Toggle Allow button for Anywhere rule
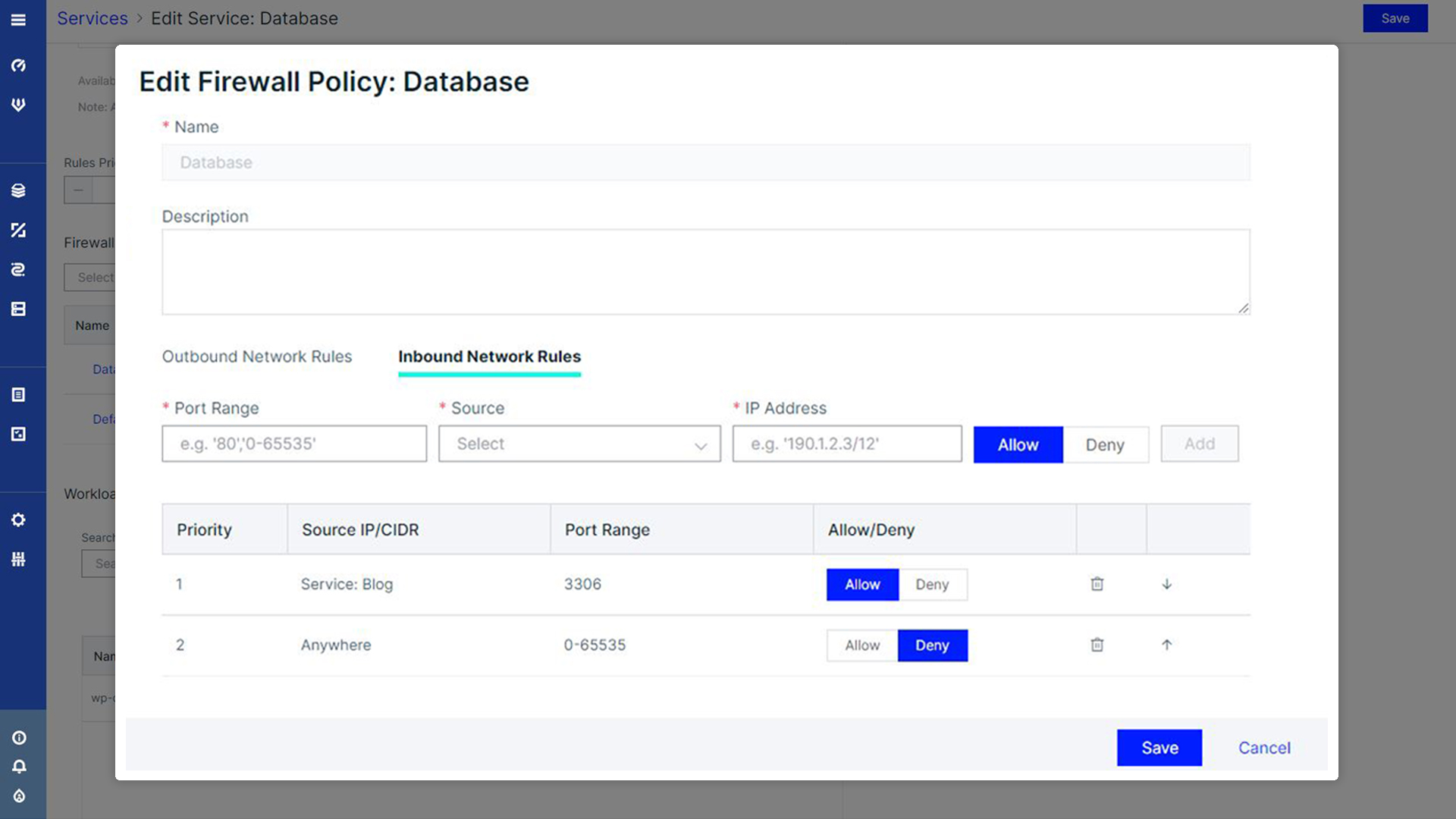 [862, 645]
